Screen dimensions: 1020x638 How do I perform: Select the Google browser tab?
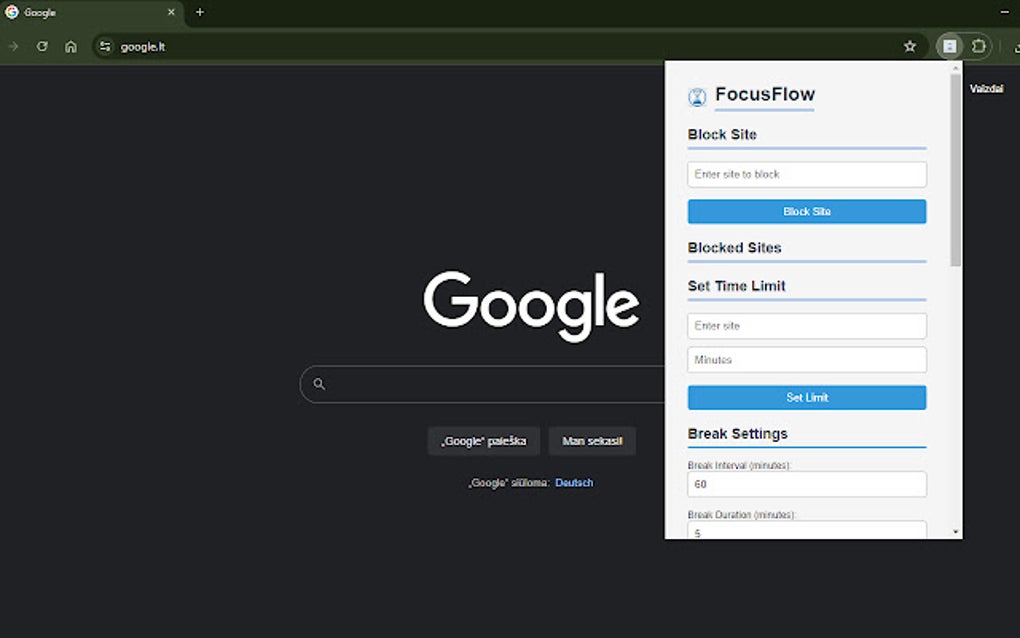point(90,12)
